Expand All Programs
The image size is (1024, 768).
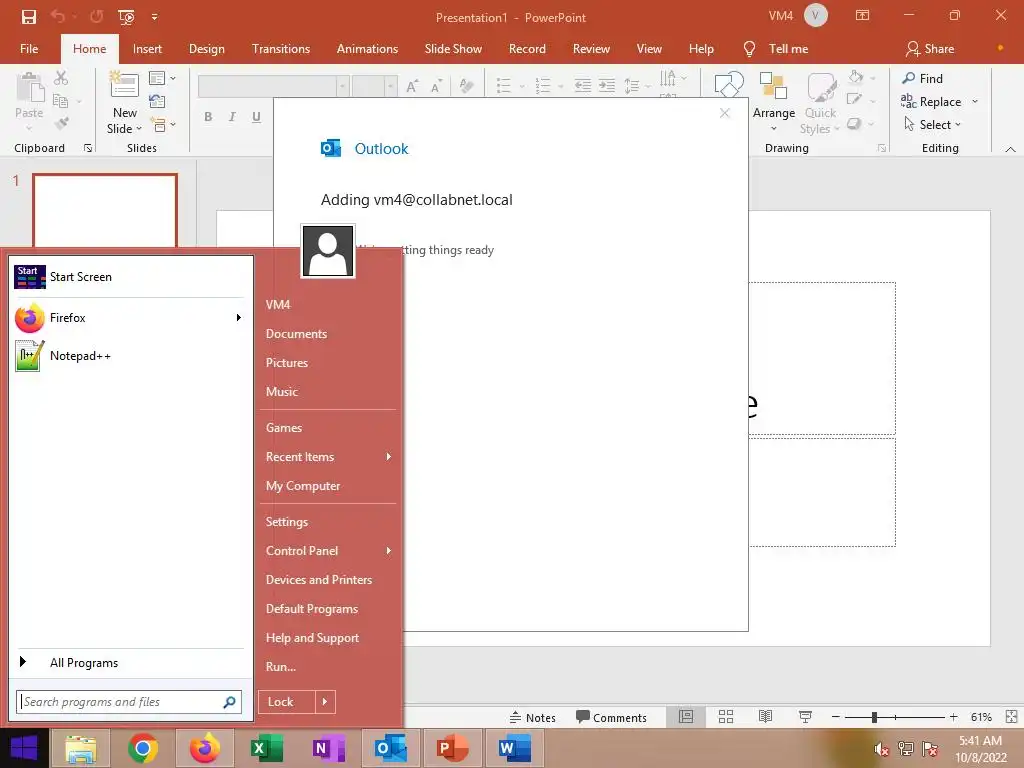pyautogui.click(x=131, y=663)
